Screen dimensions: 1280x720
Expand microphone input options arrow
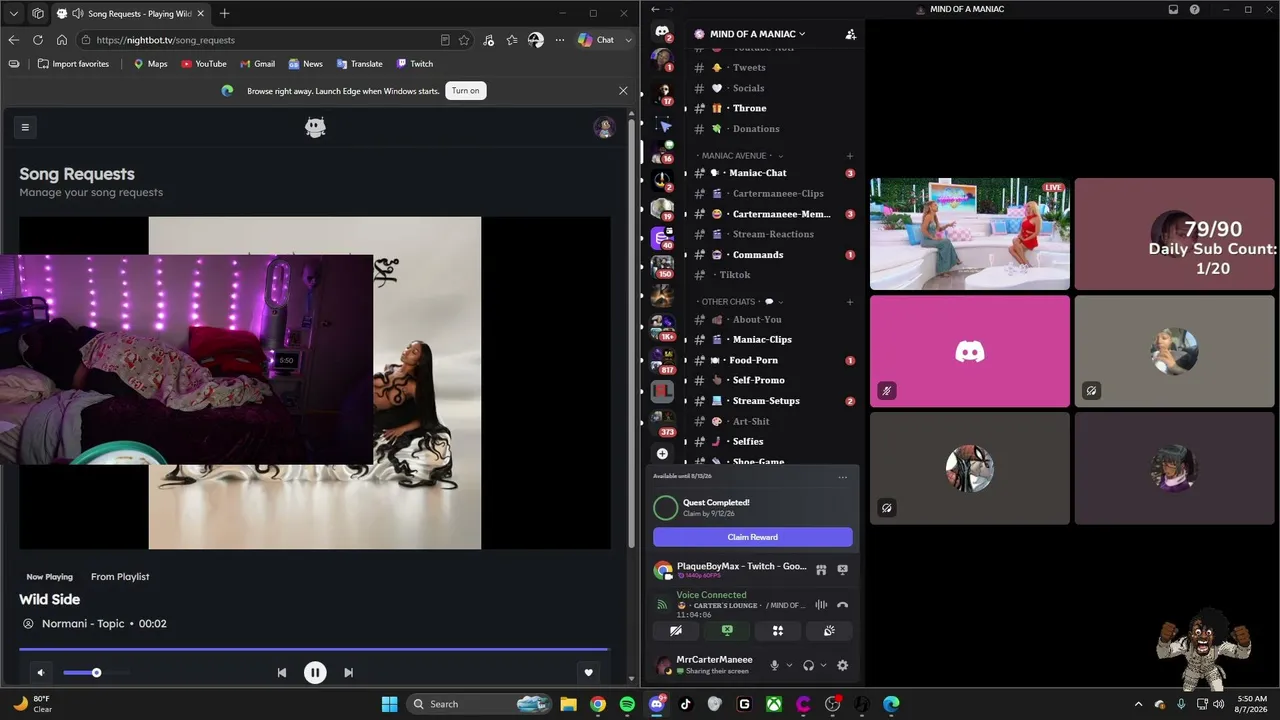[789, 665]
